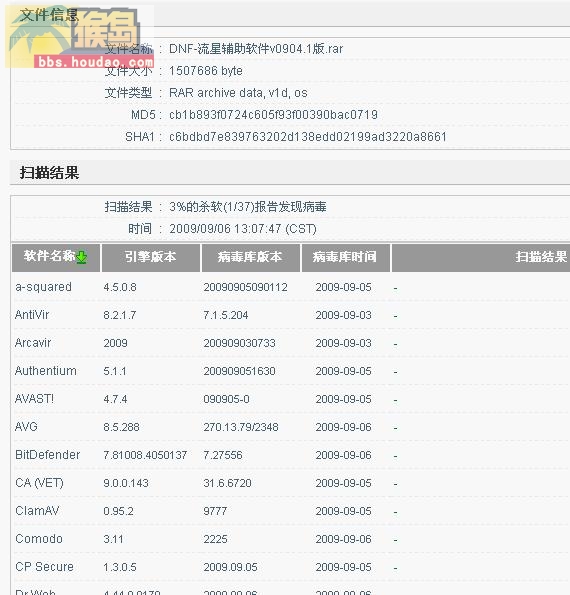Click the AVAST! row name

[x=35, y=399]
